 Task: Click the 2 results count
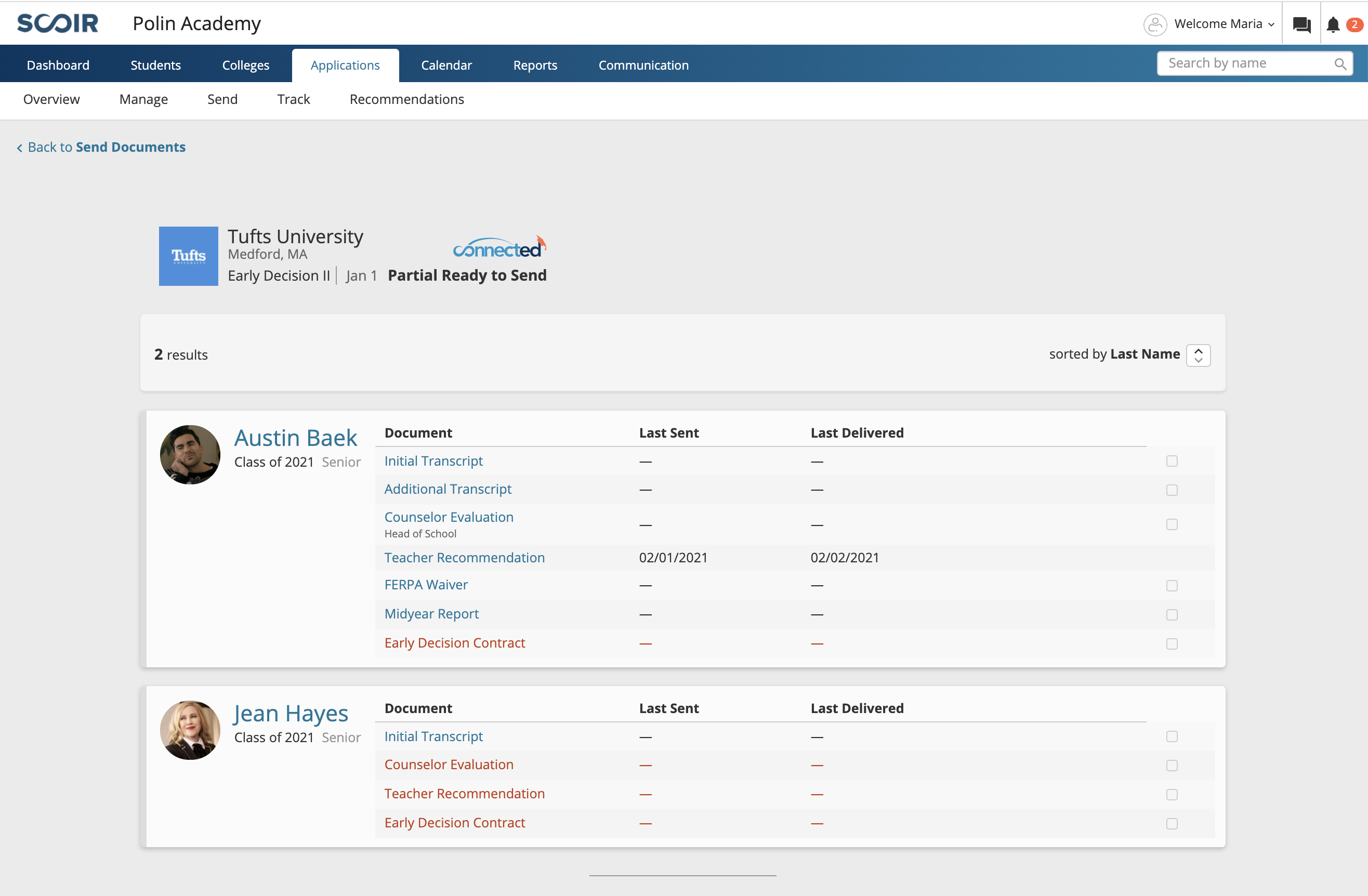pyautogui.click(x=181, y=354)
